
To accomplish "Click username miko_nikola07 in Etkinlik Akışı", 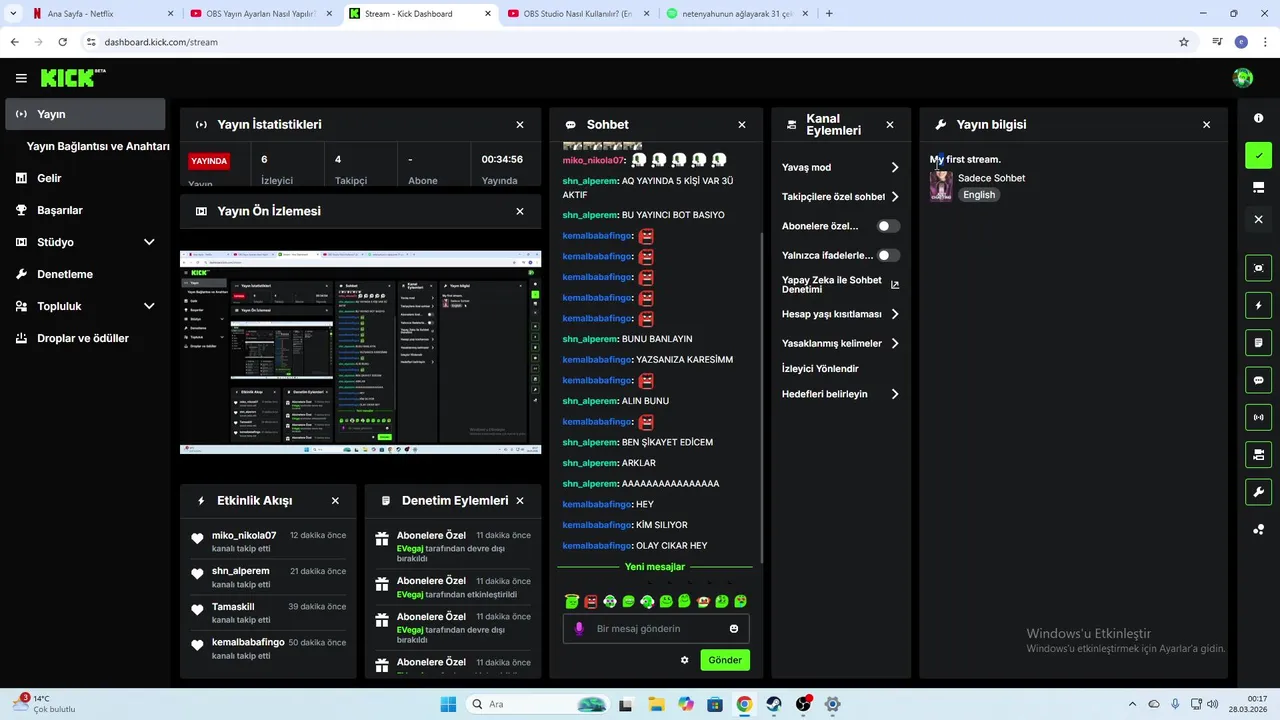I will [244, 535].
